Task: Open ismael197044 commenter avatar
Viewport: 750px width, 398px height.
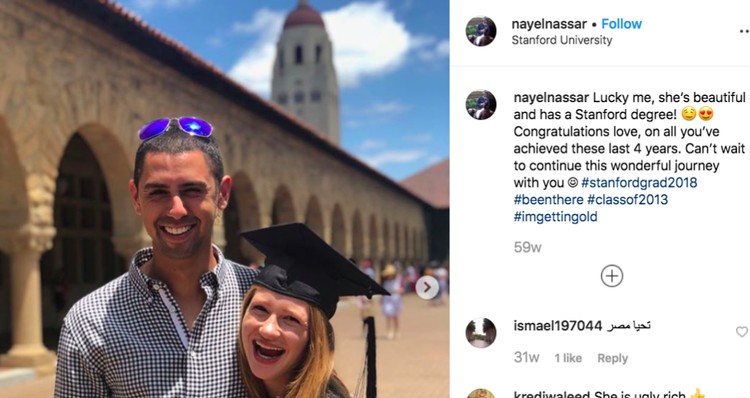Action: click(x=481, y=332)
